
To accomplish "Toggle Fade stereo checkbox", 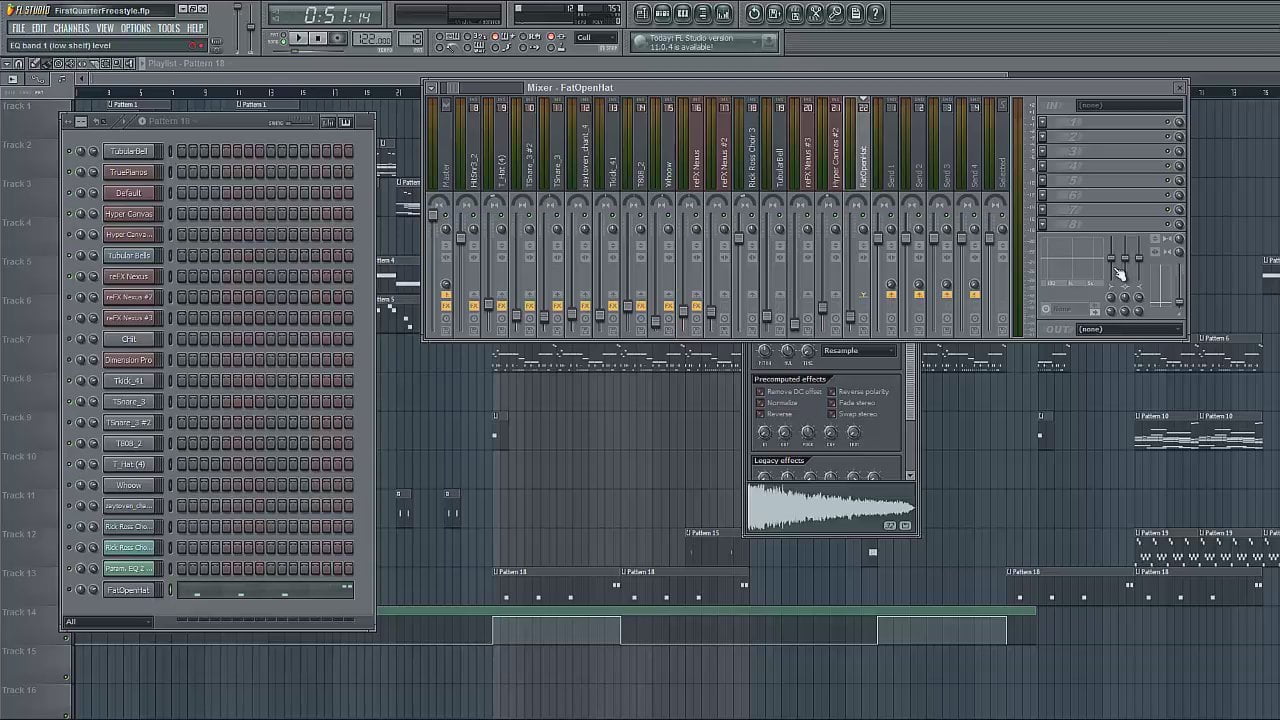I will coord(831,403).
